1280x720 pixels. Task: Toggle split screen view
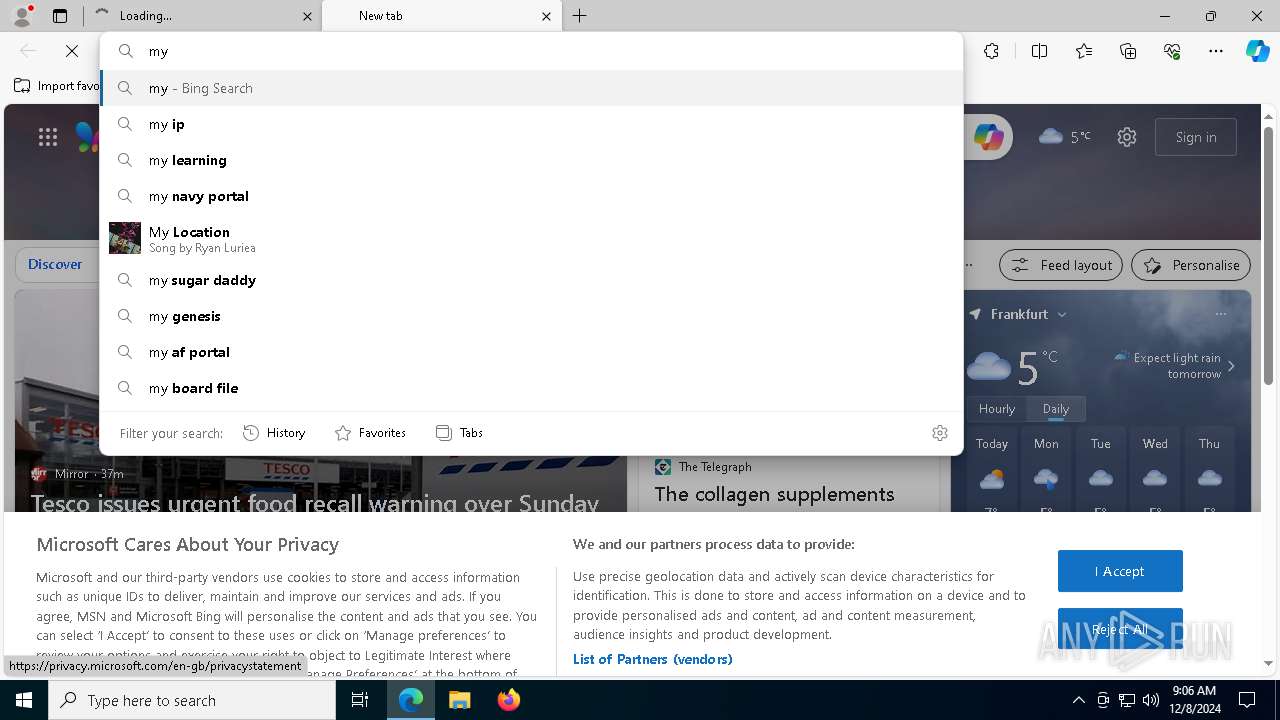point(1039,51)
